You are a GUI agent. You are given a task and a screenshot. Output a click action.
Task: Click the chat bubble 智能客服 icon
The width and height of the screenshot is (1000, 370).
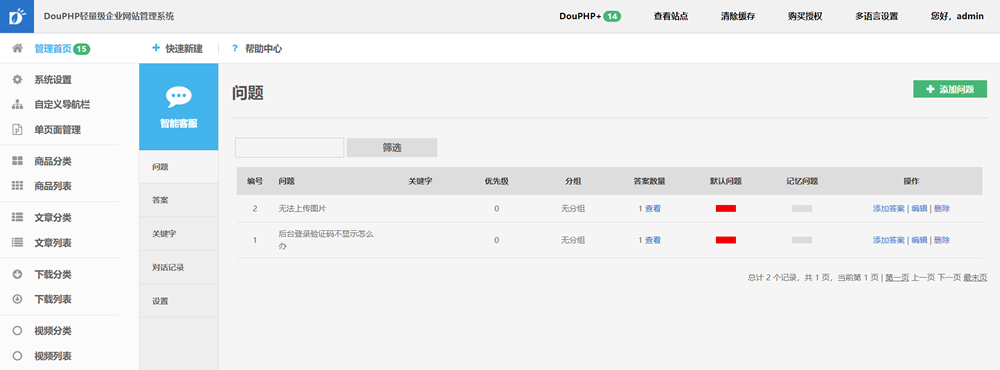pos(179,97)
